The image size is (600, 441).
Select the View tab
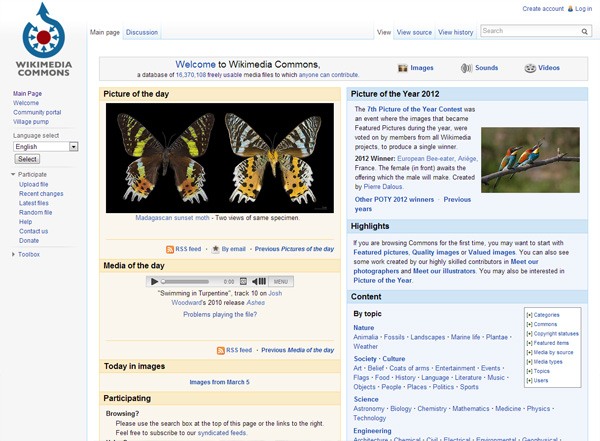pos(383,32)
